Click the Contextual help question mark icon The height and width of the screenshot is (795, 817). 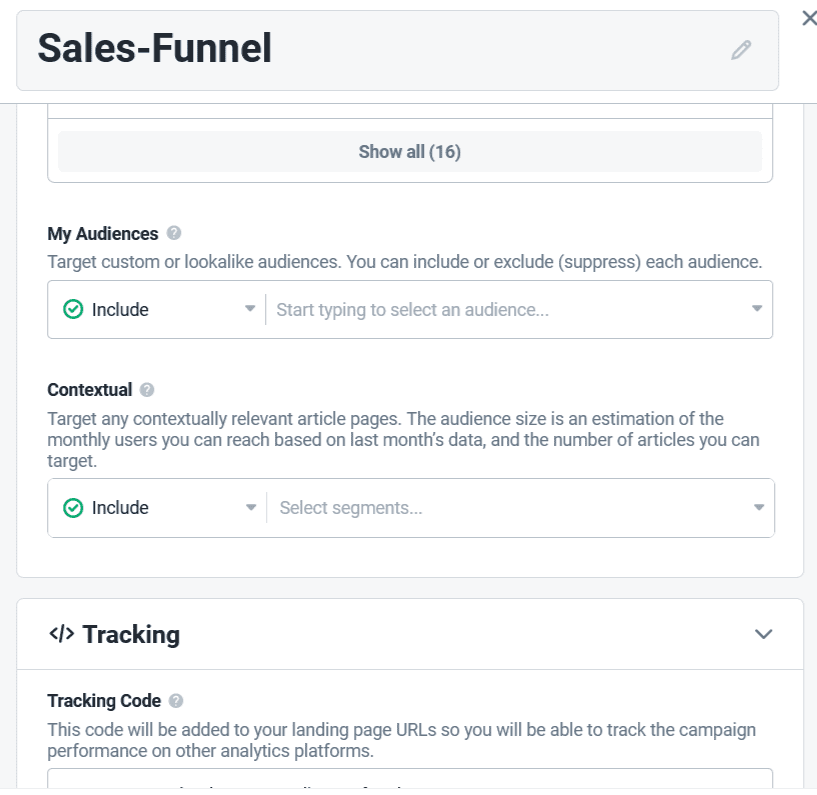(x=147, y=390)
